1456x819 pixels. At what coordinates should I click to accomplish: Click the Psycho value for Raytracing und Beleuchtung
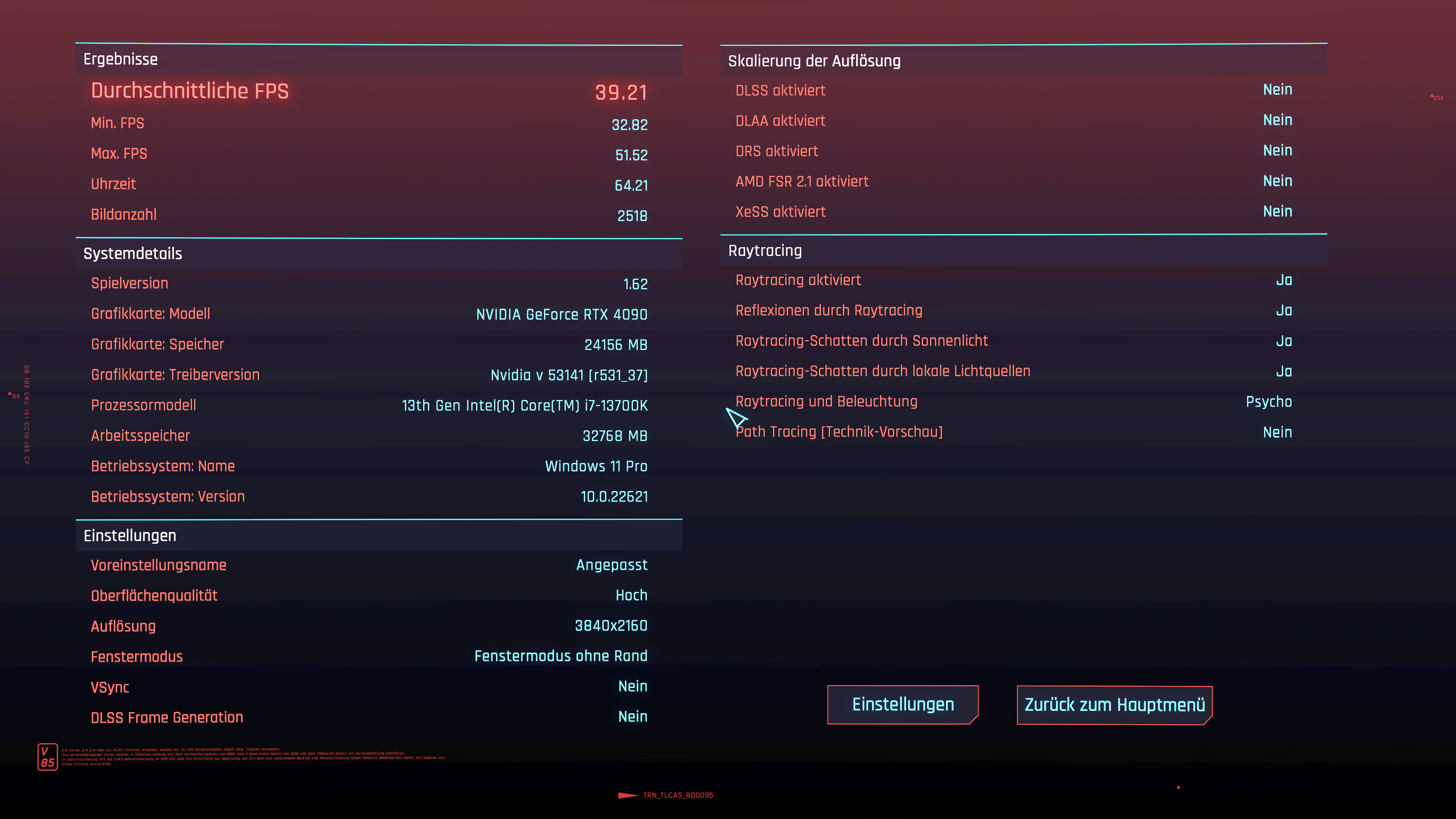(1268, 402)
